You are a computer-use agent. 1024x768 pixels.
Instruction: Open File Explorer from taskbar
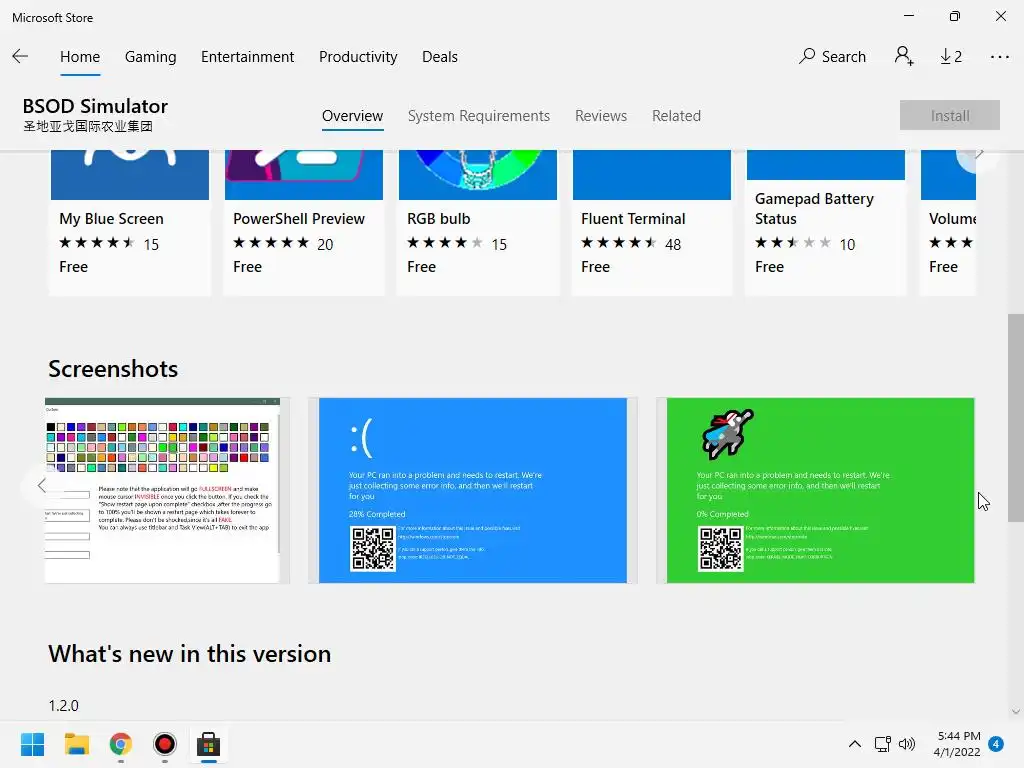click(x=76, y=744)
